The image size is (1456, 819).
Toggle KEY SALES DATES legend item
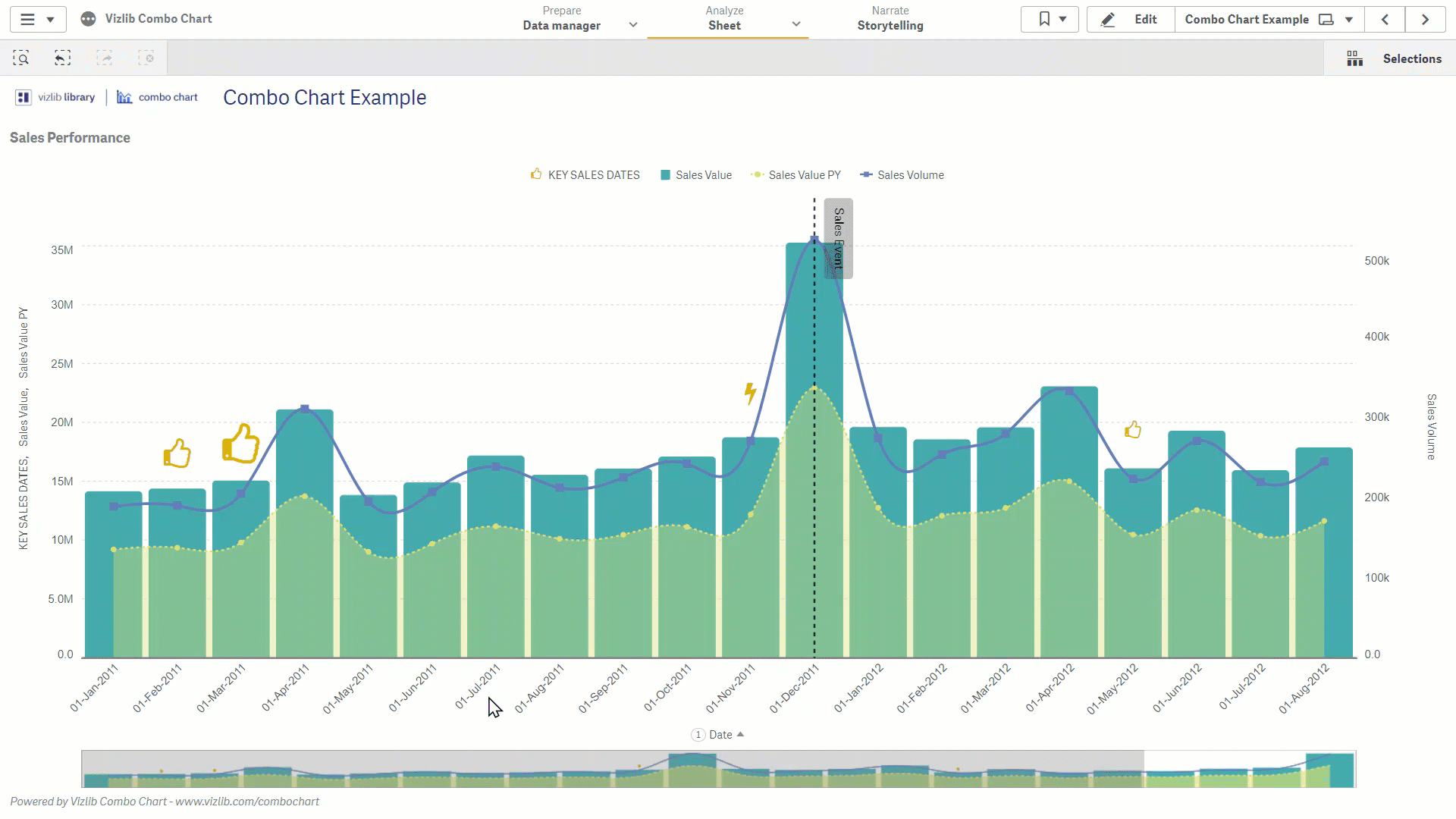pos(585,175)
